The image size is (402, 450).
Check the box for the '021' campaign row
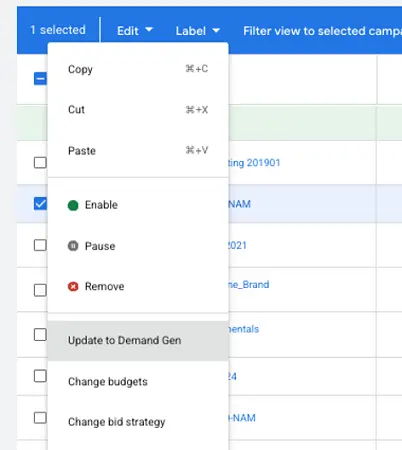pyautogui.click(x=40, y=246)
